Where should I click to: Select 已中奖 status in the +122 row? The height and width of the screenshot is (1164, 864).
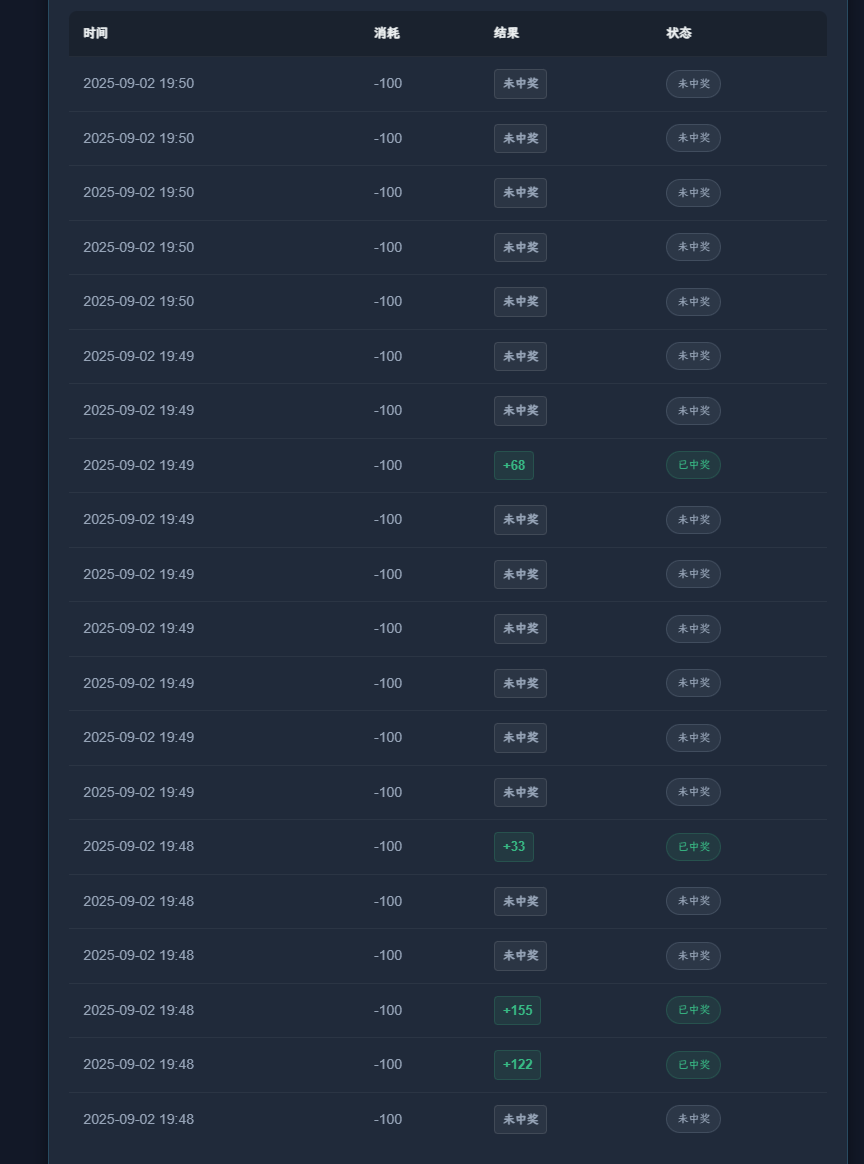pyautogui.click(x=693, y=1065)
